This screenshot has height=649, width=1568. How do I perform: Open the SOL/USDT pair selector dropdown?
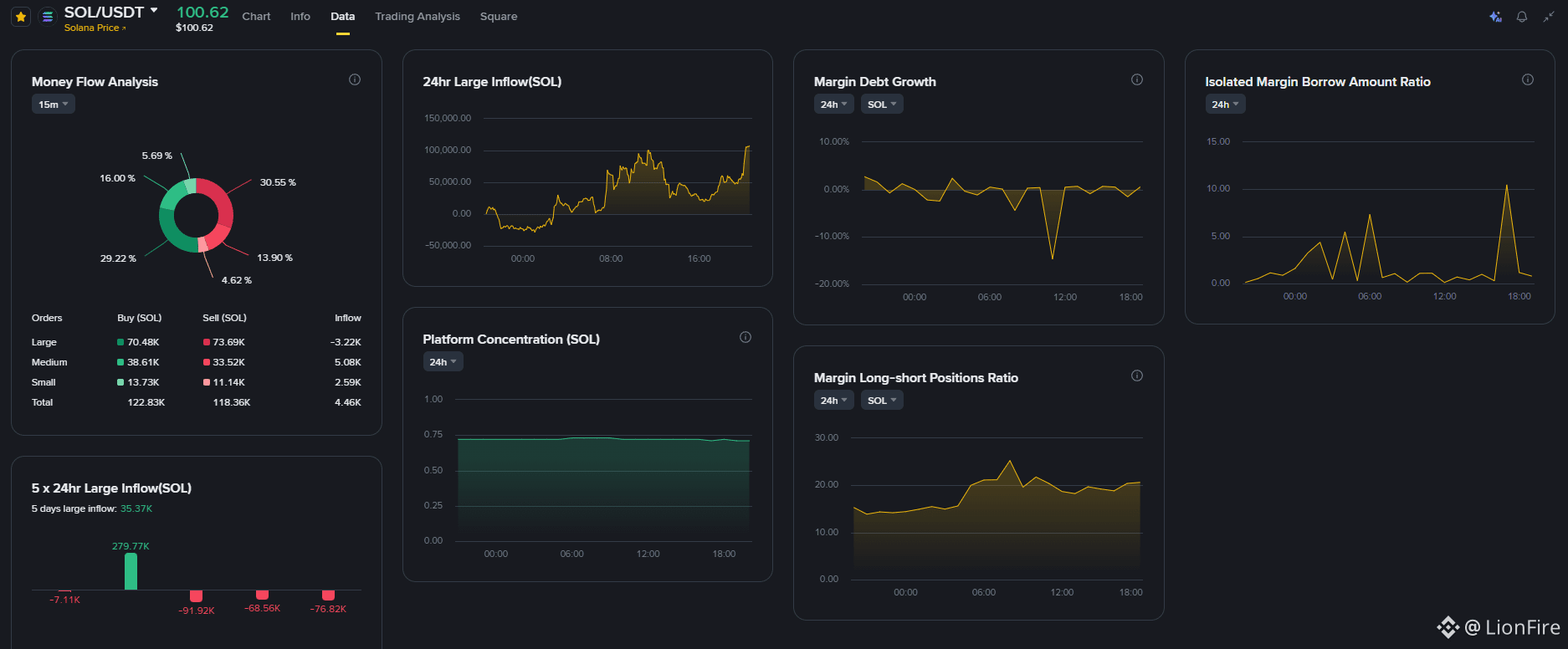[x=154, y=11]
